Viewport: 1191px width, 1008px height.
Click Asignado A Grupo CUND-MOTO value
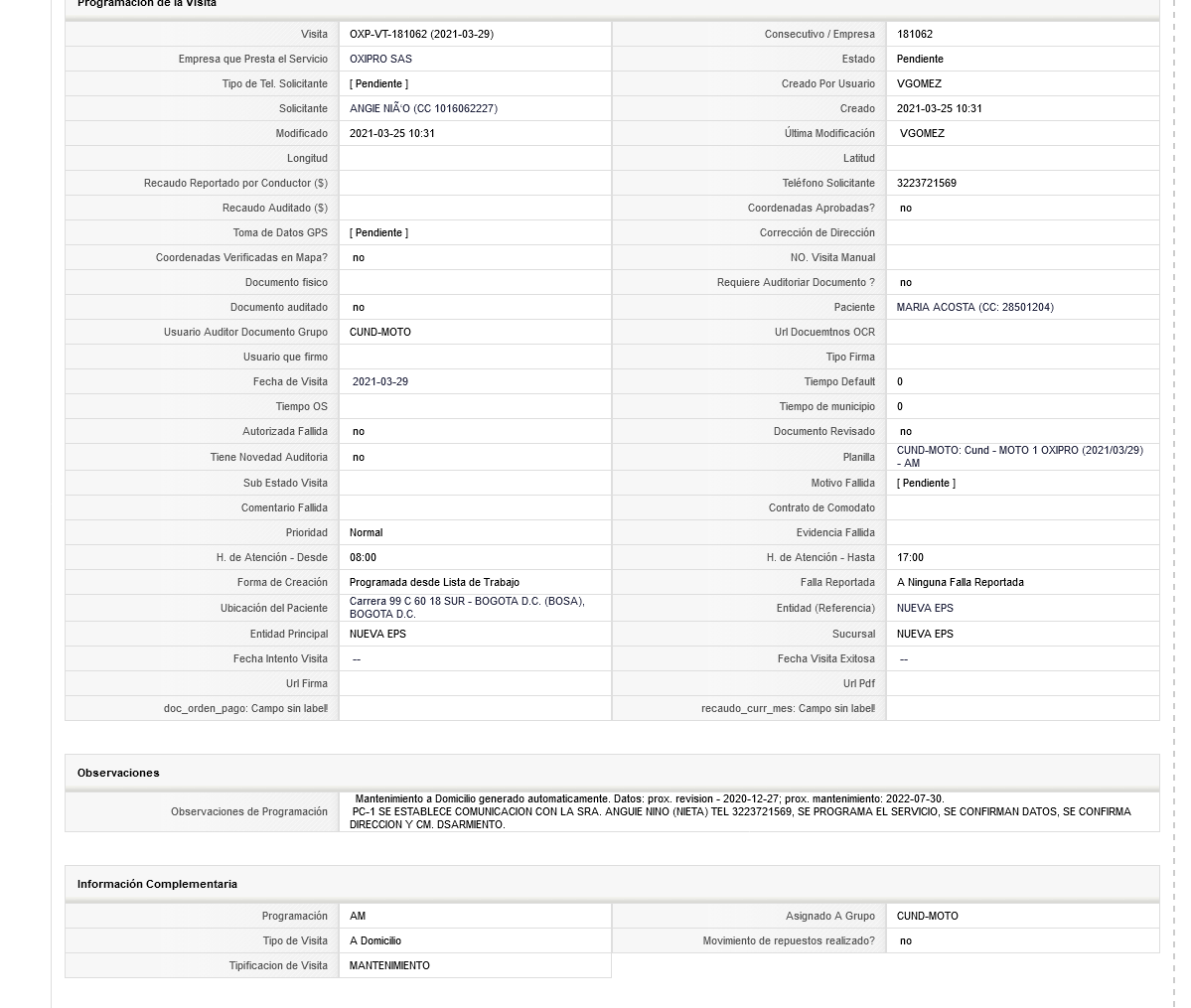click(x=927, y=916)
